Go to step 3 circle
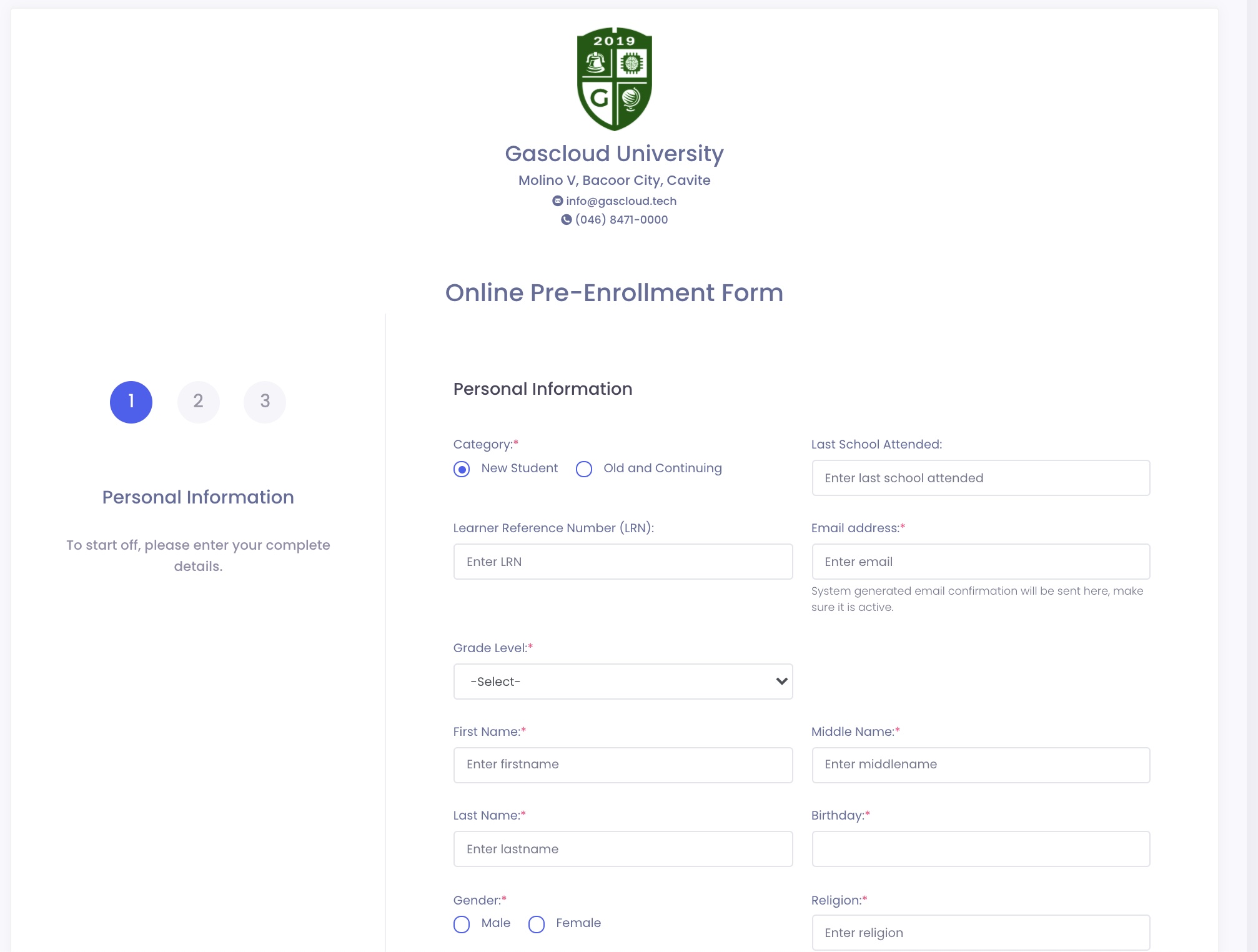Image resolution: width=1258 pixels, height=952 pixels. pyautogui.click(x=265, y=402)
